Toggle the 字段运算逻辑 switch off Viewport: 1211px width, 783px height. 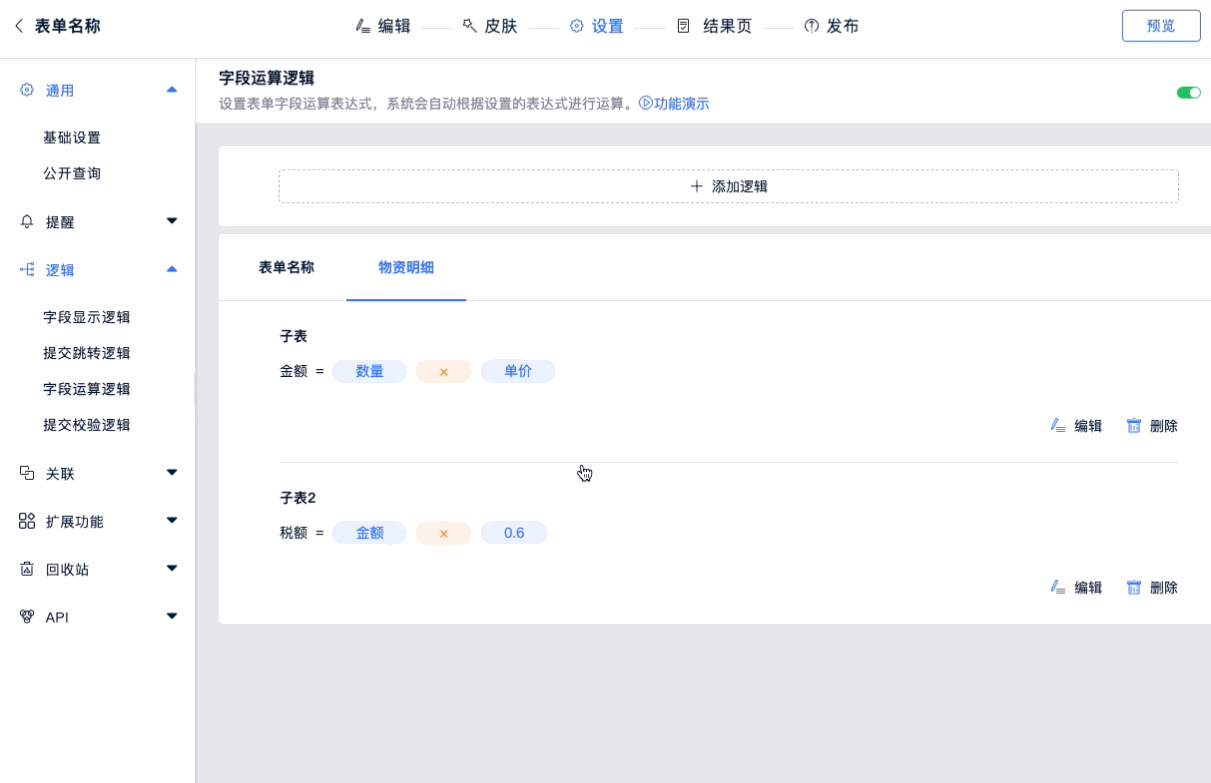(1188, 93)
